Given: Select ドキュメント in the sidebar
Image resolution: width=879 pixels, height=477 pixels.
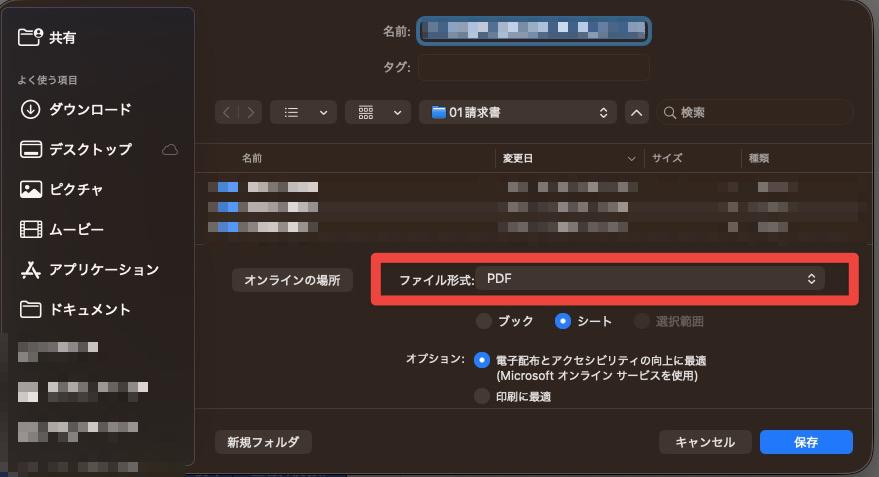Looking at the screenshot, I should (75, 309).
